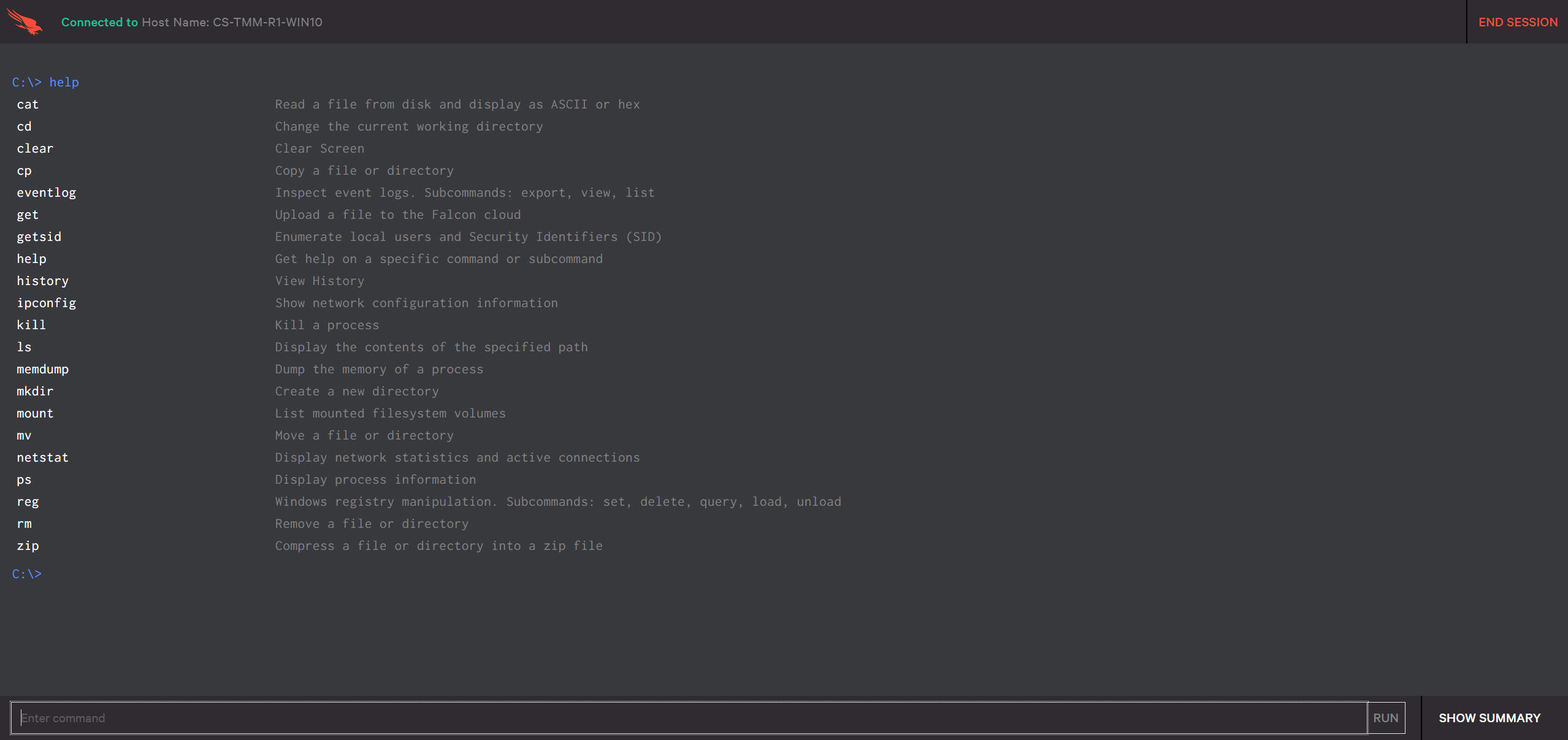
Task: Select the 'memdump' command name
Action: coord(43,369)
